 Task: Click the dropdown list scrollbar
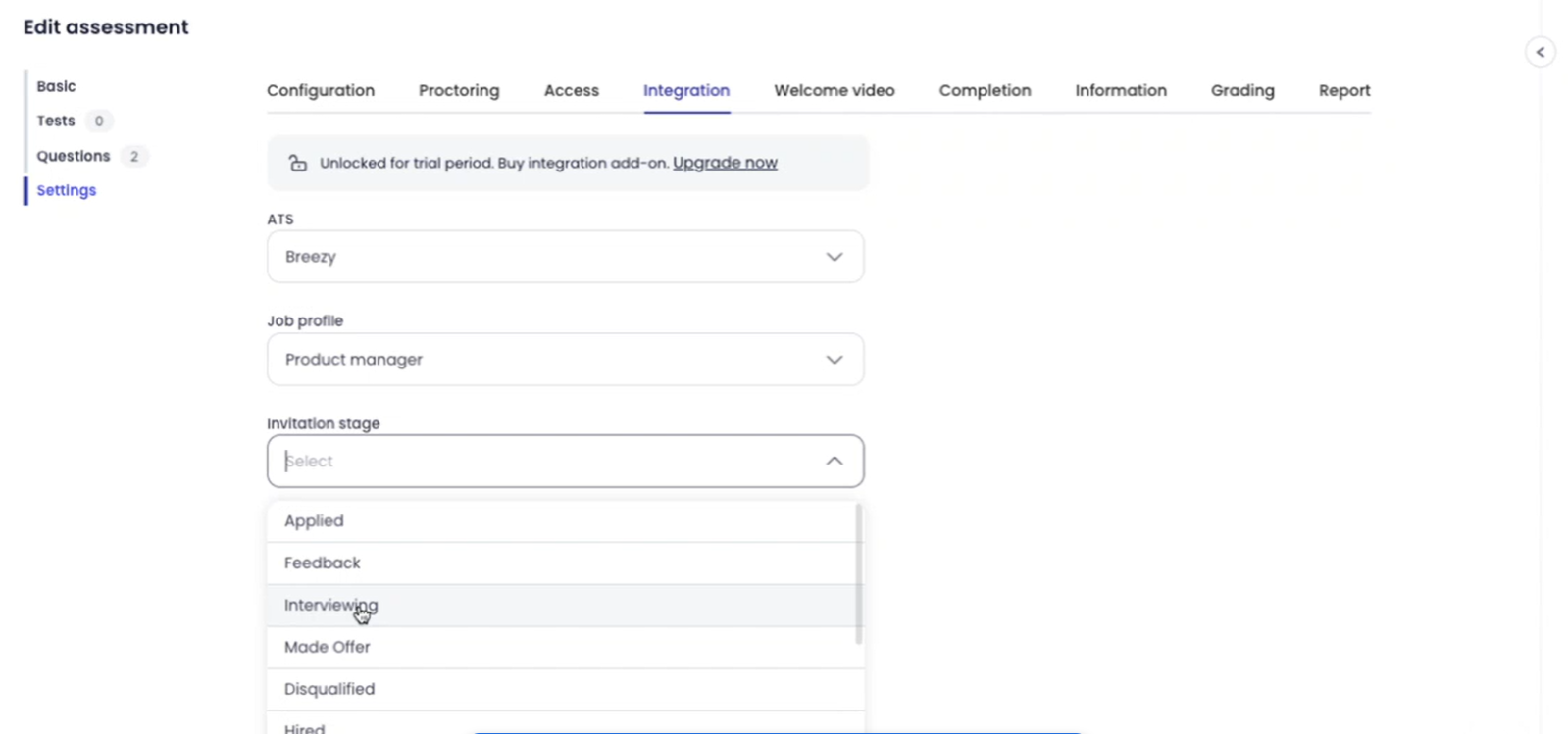click(859, 573)
